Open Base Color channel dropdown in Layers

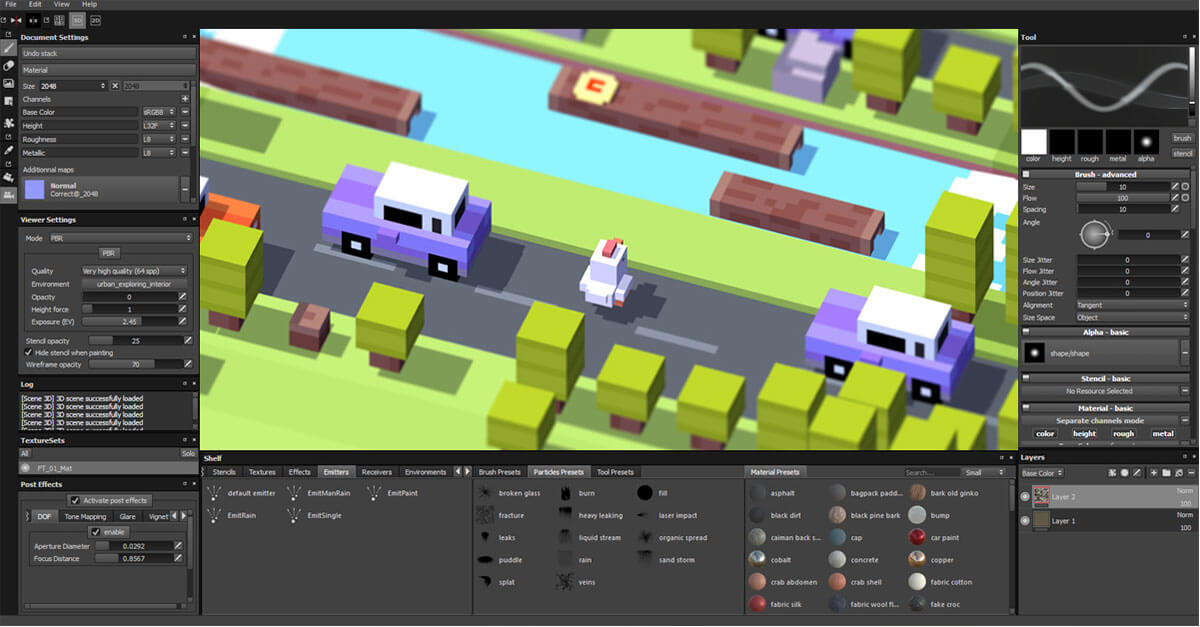point(1042,472)
